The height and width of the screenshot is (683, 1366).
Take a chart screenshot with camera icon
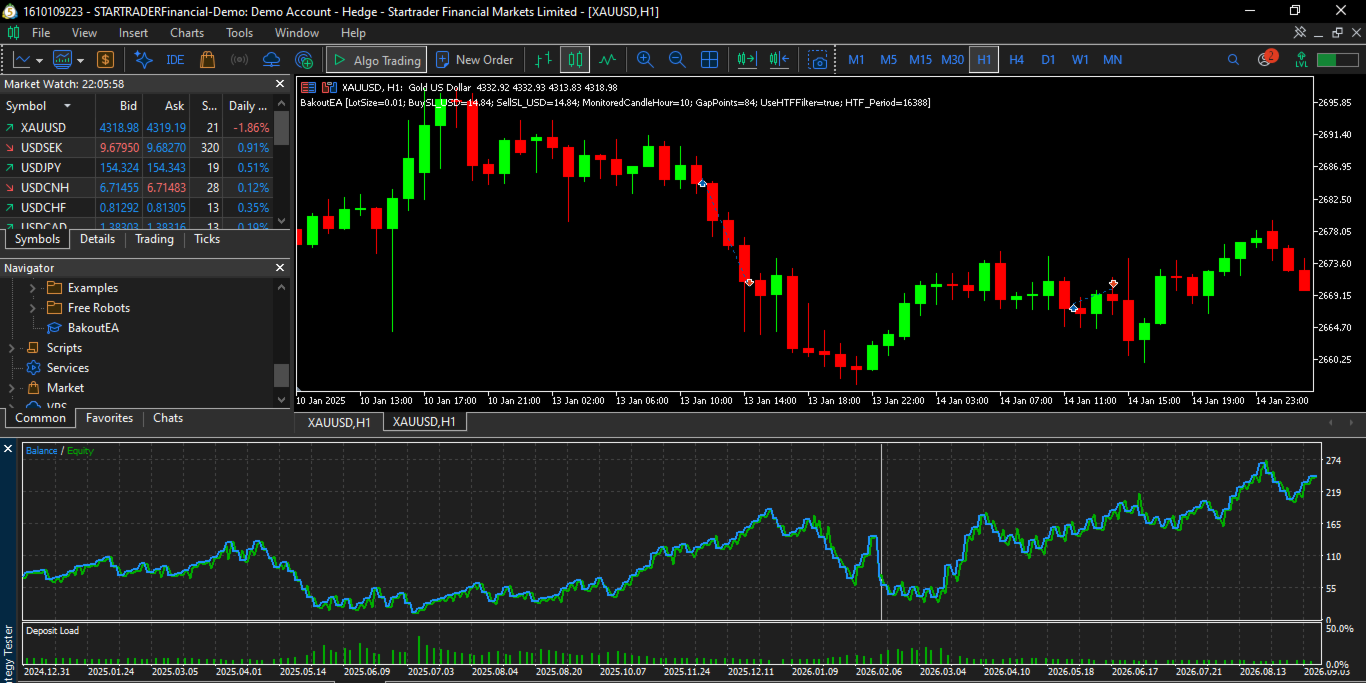(819, 60)
